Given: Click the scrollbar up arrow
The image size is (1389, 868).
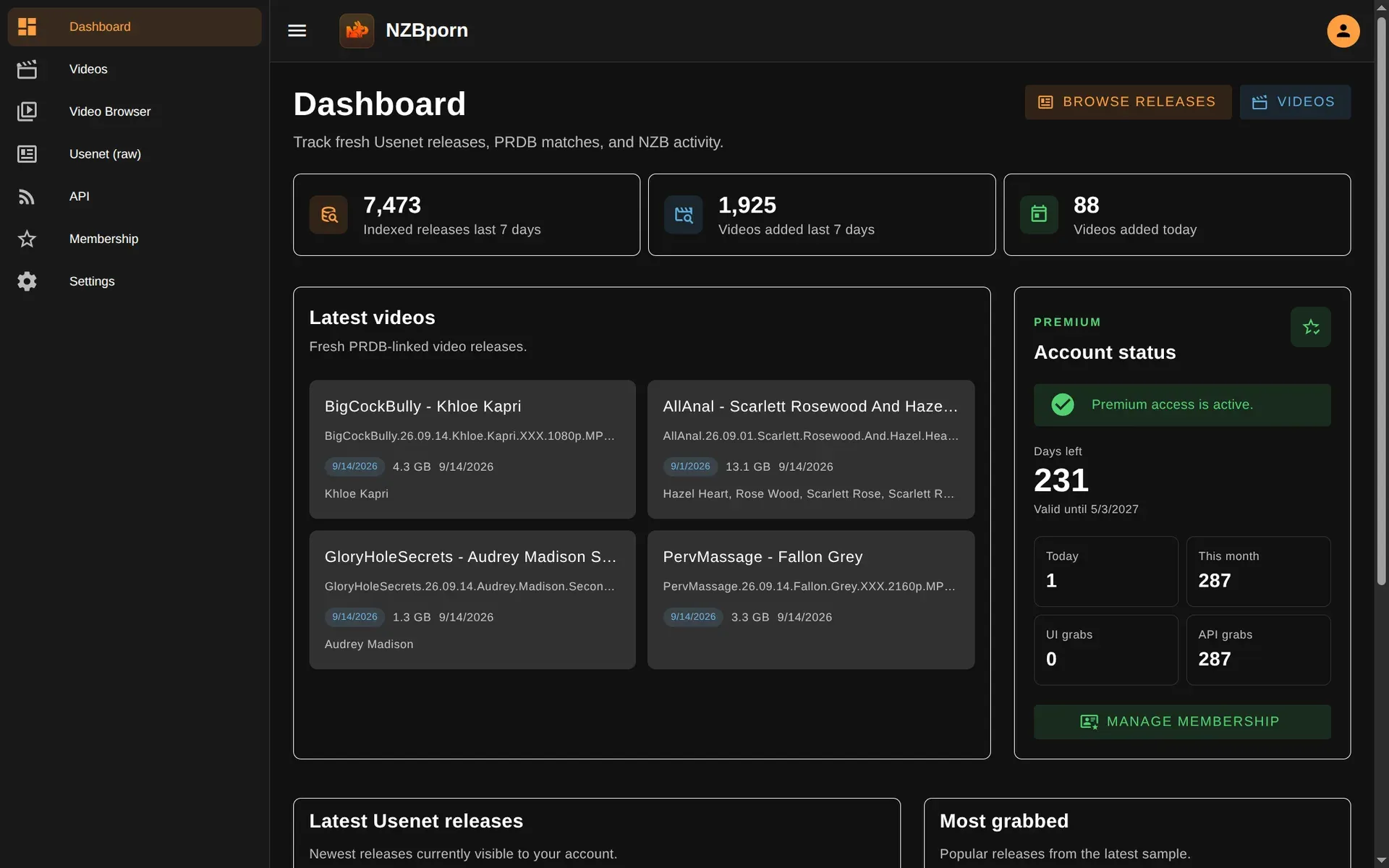Looking at the screenshot, I should pyautogui.click(x=1381, y=7).
